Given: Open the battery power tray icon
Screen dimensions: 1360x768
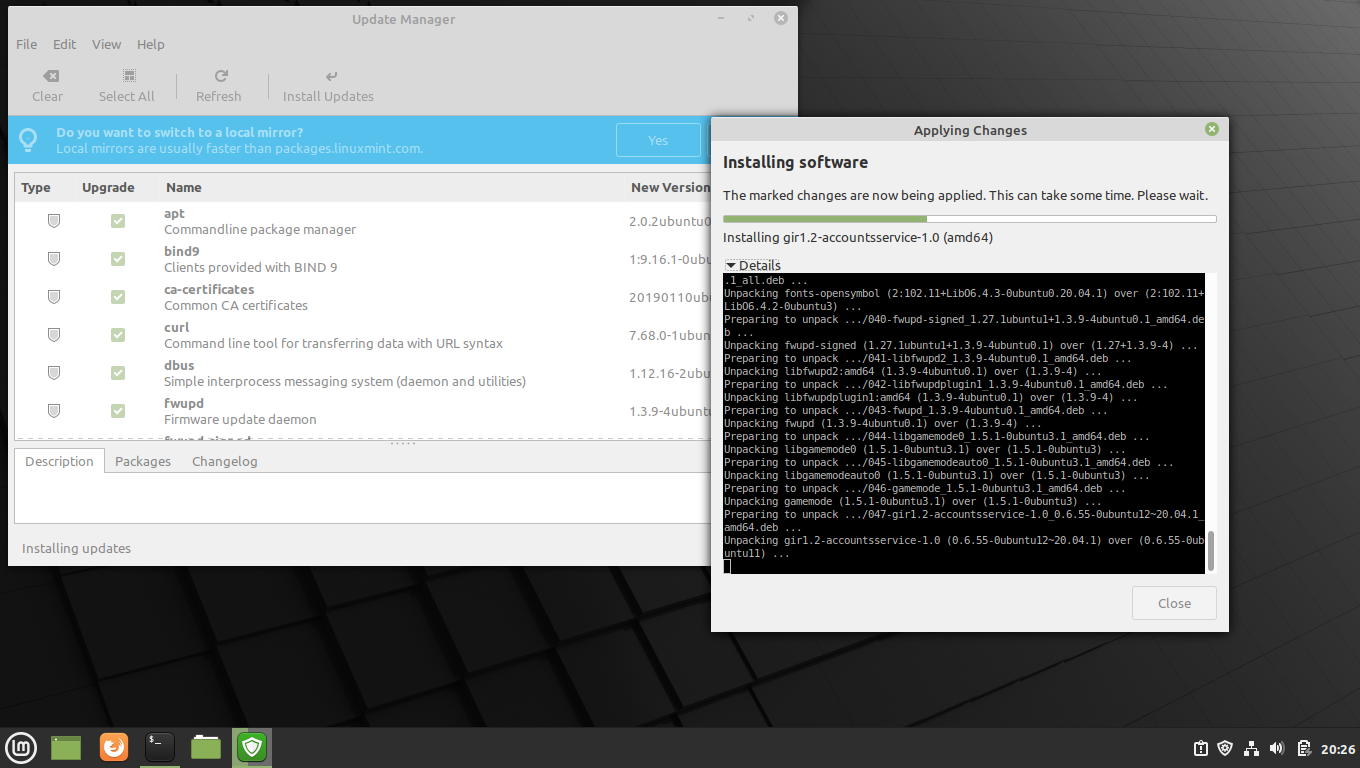Looking at the screenshot, I should pyautogui.click(x=1304, y=748).
